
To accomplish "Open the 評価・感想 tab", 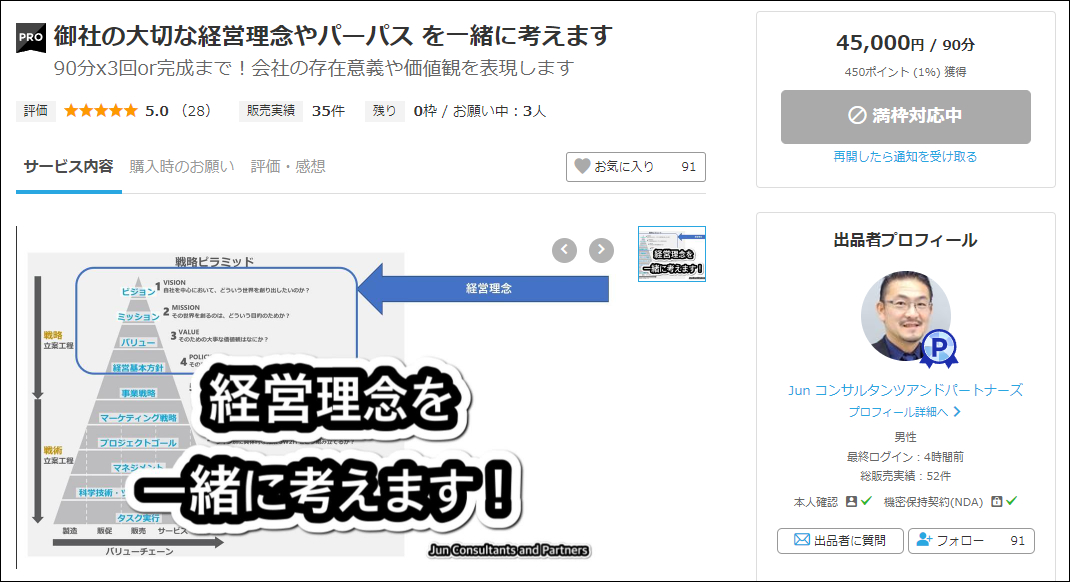I will click(288, 166).
